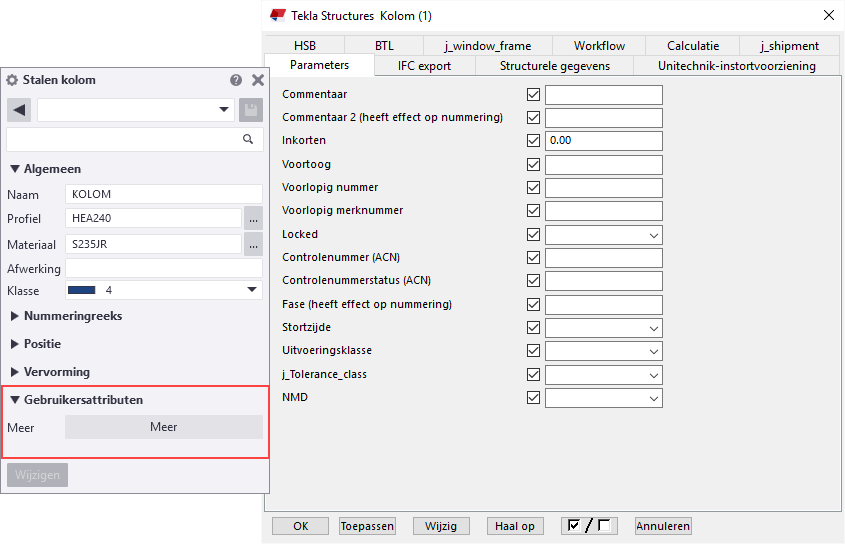This screenshot has width=845, height=544.
Task: Switch to the BTL tab
Action: pos(384,46)
